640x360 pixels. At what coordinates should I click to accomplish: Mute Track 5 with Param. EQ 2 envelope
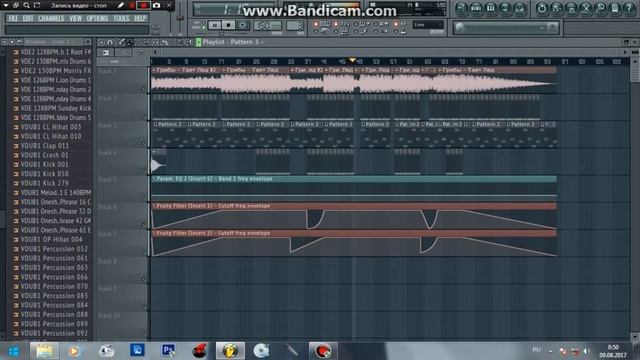coord(143,198)
